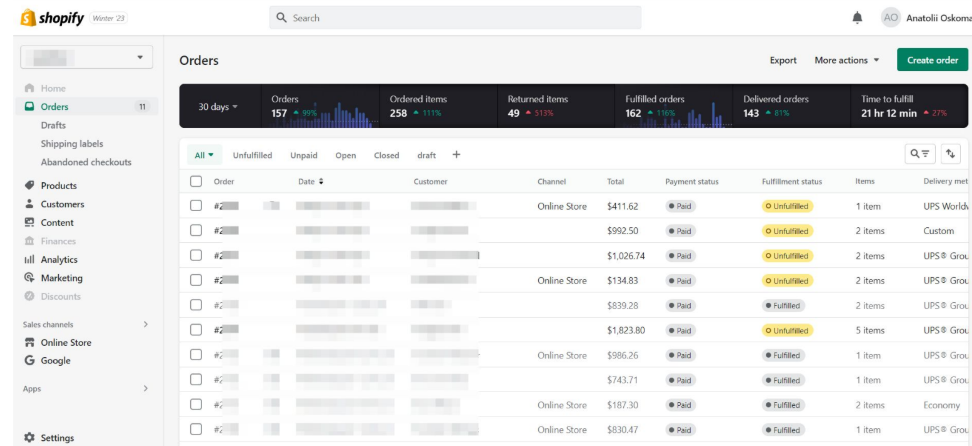Viewport: 972px width, 446px height.
Task: Switch to the Closed tab
Action: 386,155
